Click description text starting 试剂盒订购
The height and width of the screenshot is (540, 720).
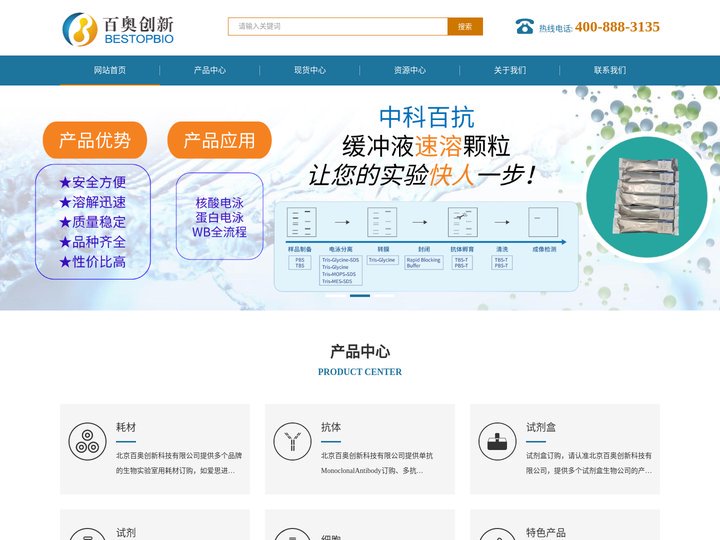[589, 463]
